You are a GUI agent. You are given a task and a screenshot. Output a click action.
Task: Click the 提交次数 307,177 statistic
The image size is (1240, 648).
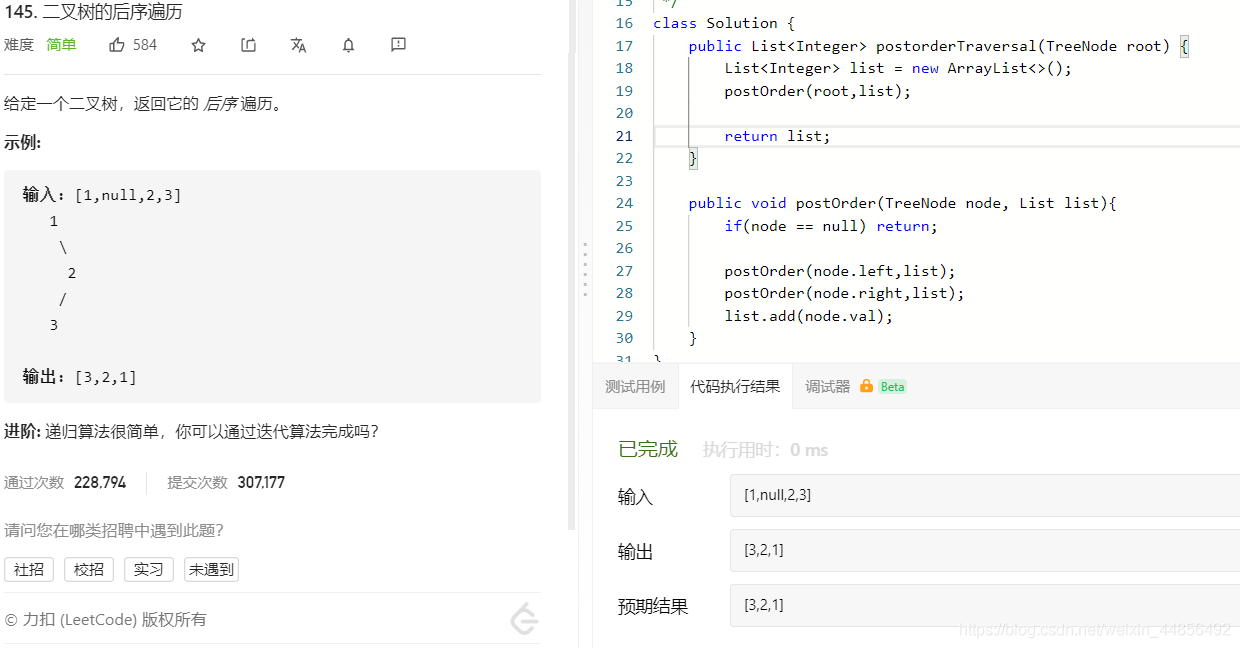point(226,483)
